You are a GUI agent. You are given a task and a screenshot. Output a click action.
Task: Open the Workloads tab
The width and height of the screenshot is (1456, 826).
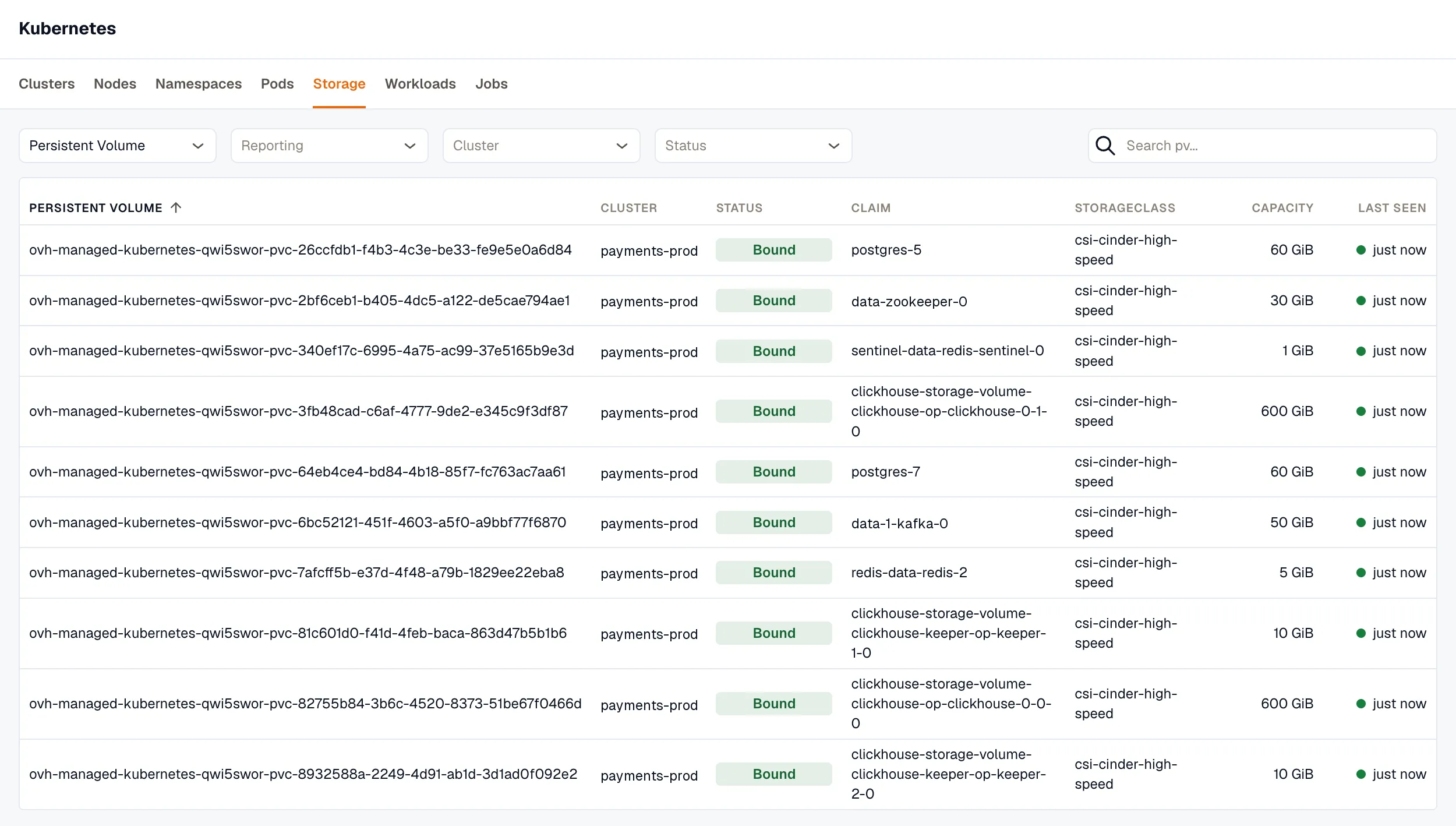[x=420, y=84]
